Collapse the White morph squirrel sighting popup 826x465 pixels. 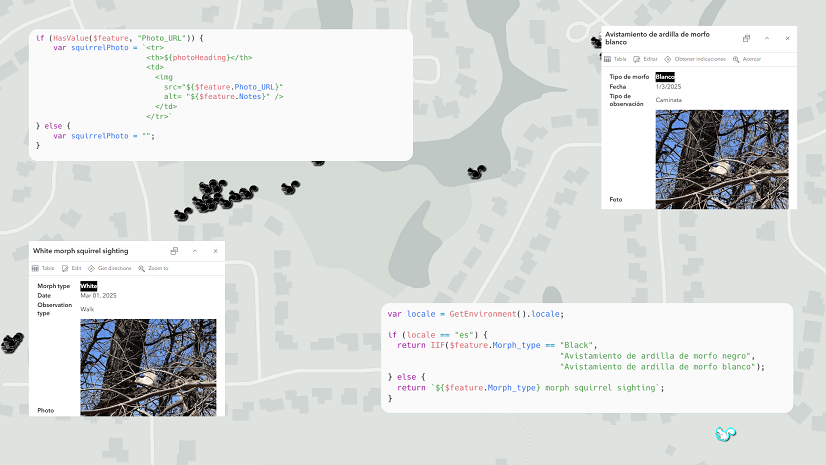195,251
